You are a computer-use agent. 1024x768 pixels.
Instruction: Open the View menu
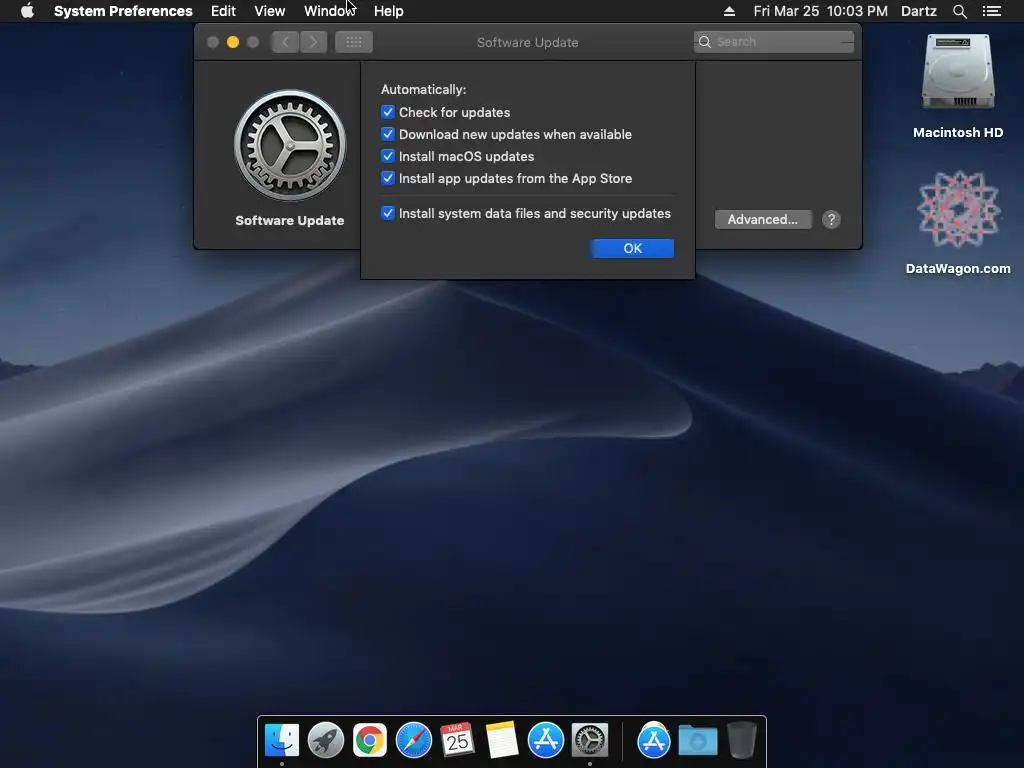coord(269,11)
